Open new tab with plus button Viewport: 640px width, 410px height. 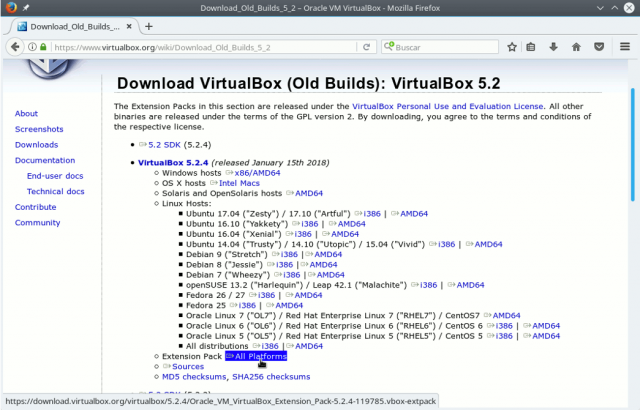[149, 27]
